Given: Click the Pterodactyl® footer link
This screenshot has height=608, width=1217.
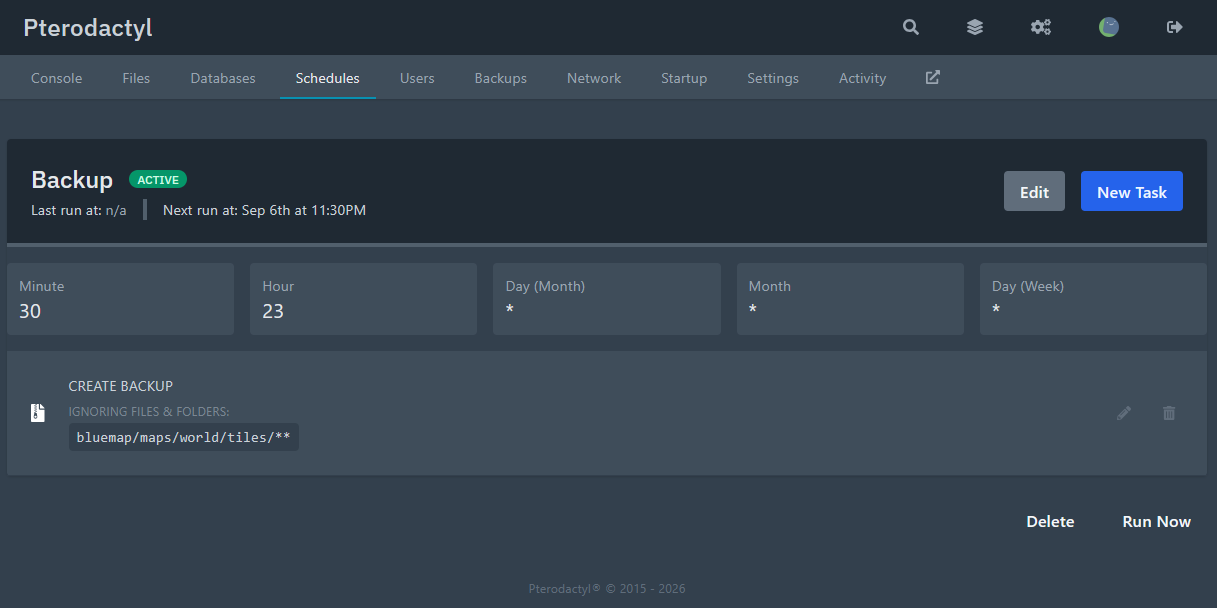Looking at the screenshot, I should point(564,589).
